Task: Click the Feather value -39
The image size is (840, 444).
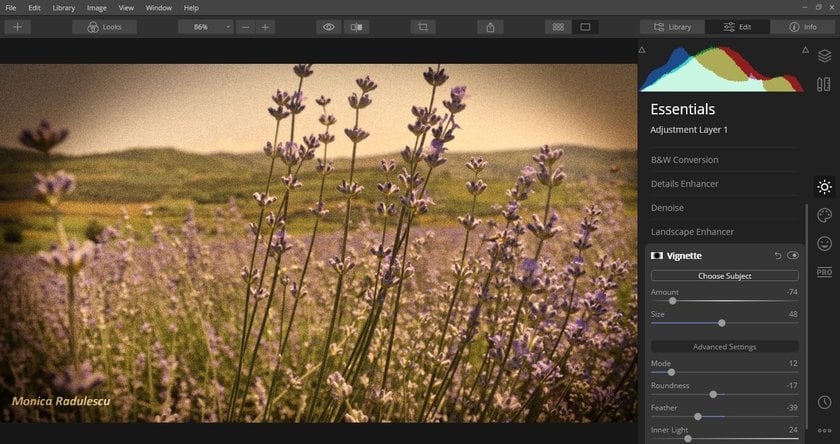Action: point(792,408)
